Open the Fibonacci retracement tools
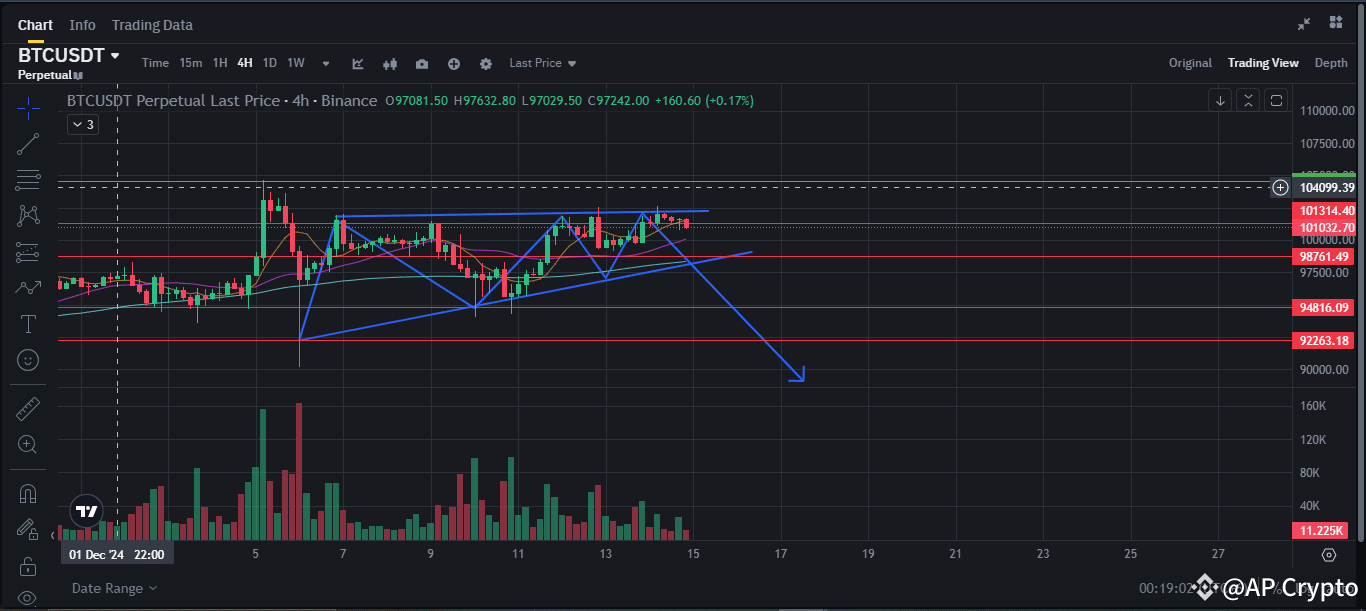 click(x=28, y=180)
